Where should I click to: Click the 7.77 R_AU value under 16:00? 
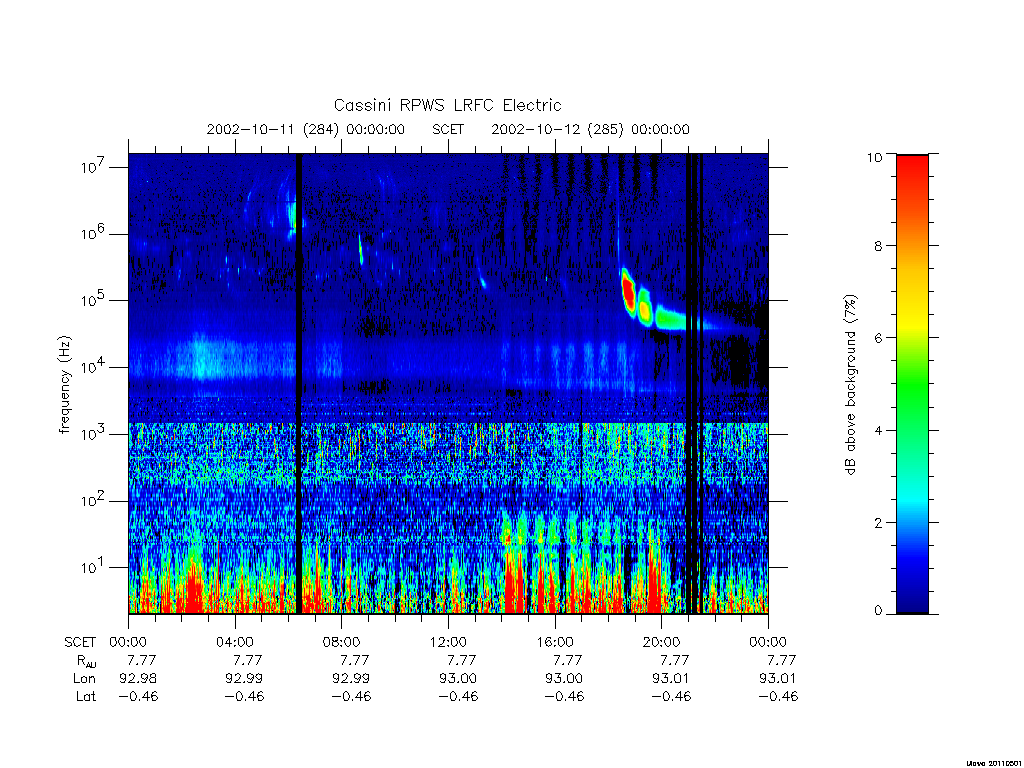click(x=568, y=660)
